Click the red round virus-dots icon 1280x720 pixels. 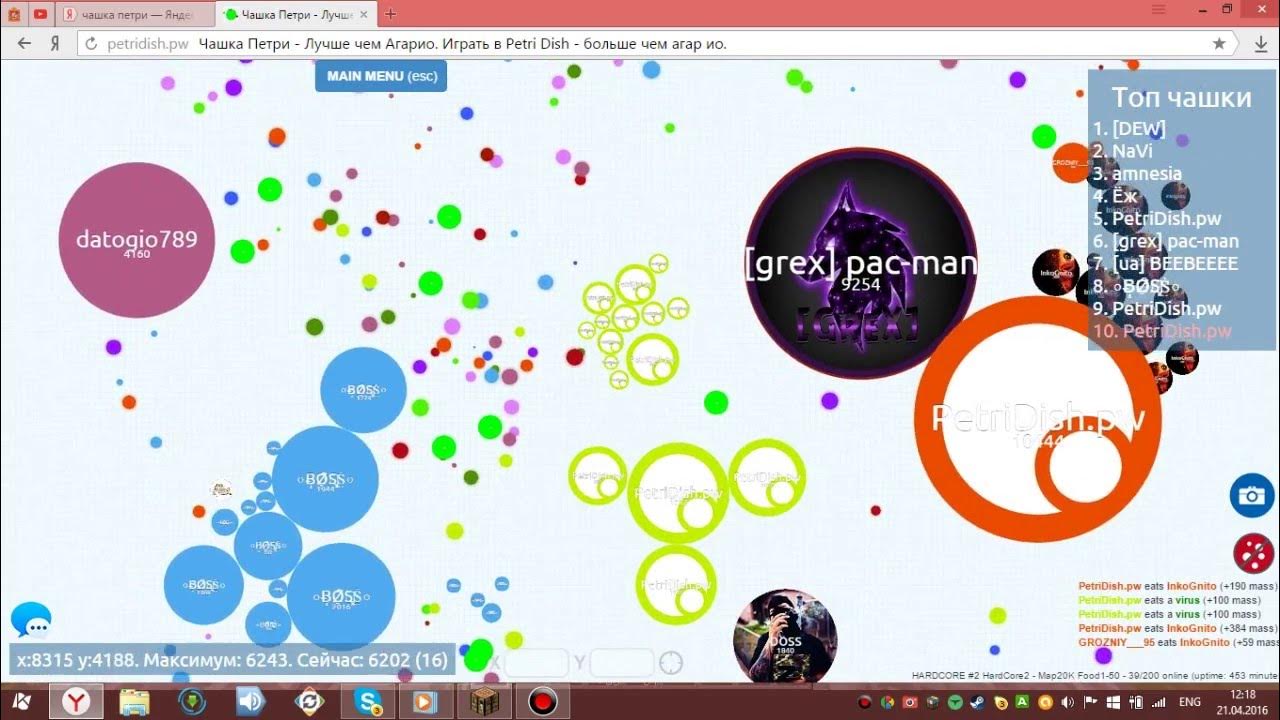pos(1253,554)
